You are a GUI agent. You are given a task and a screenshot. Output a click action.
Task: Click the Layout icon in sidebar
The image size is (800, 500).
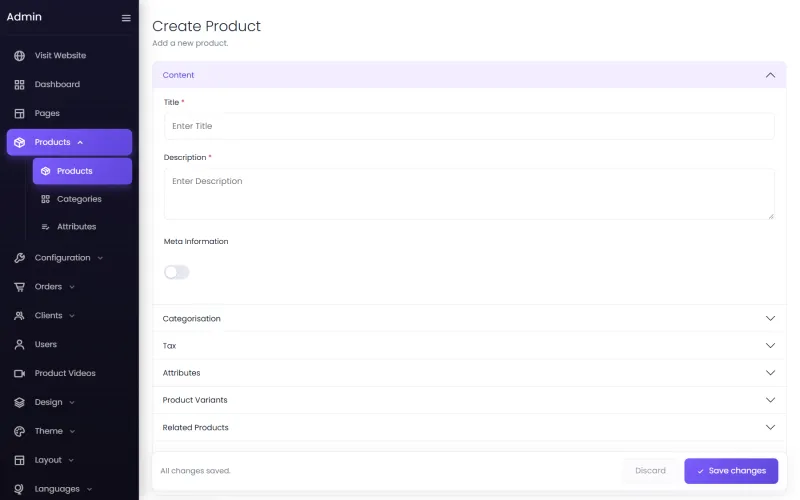point(19,460)
